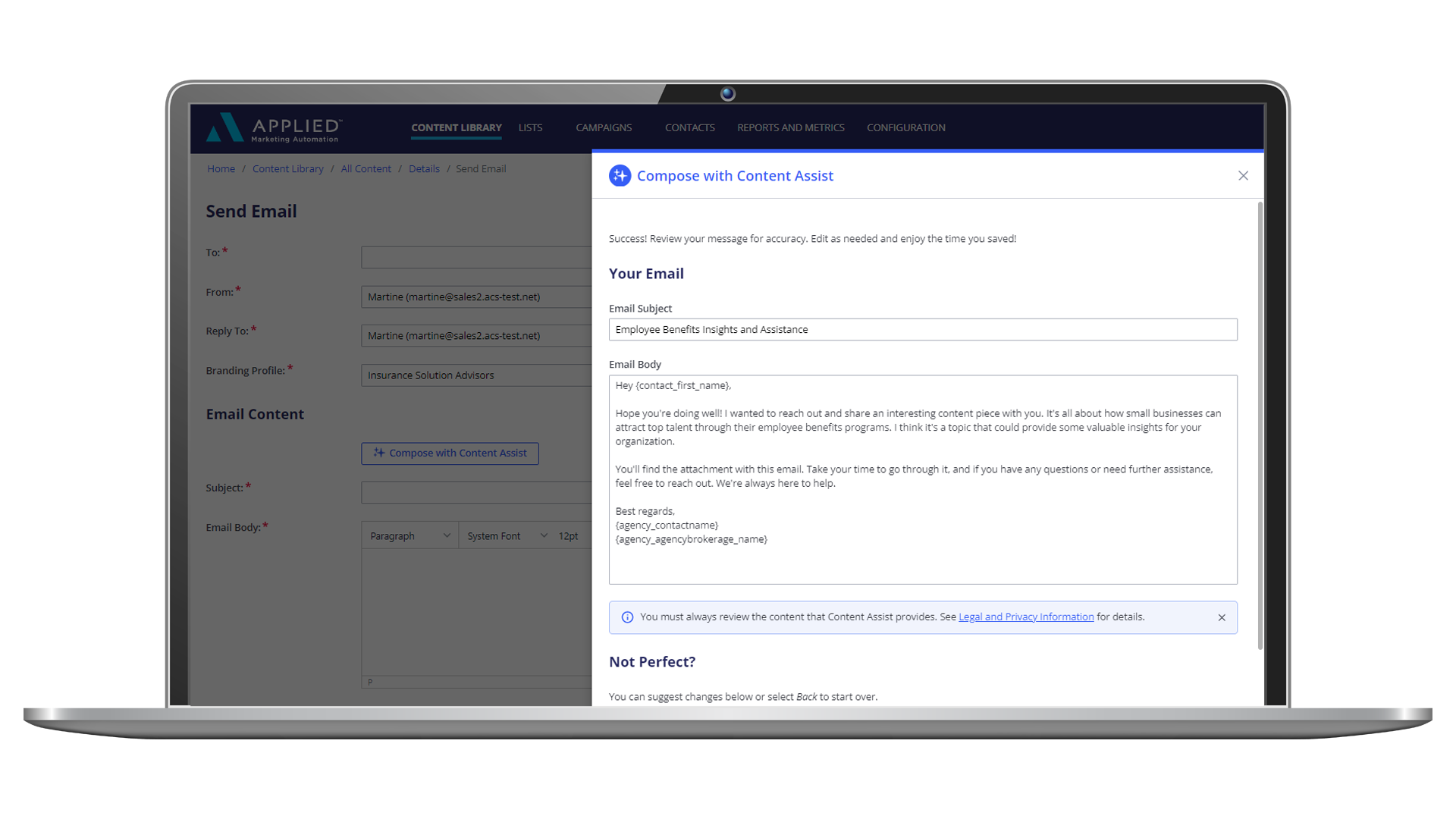
Task: Click inside the generated Email Body text area
Action: 923,480
